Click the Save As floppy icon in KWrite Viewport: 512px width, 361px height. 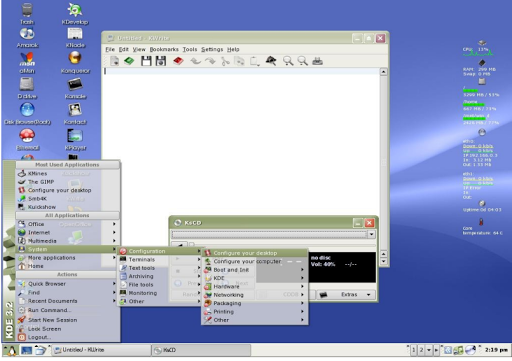[161, 61]
